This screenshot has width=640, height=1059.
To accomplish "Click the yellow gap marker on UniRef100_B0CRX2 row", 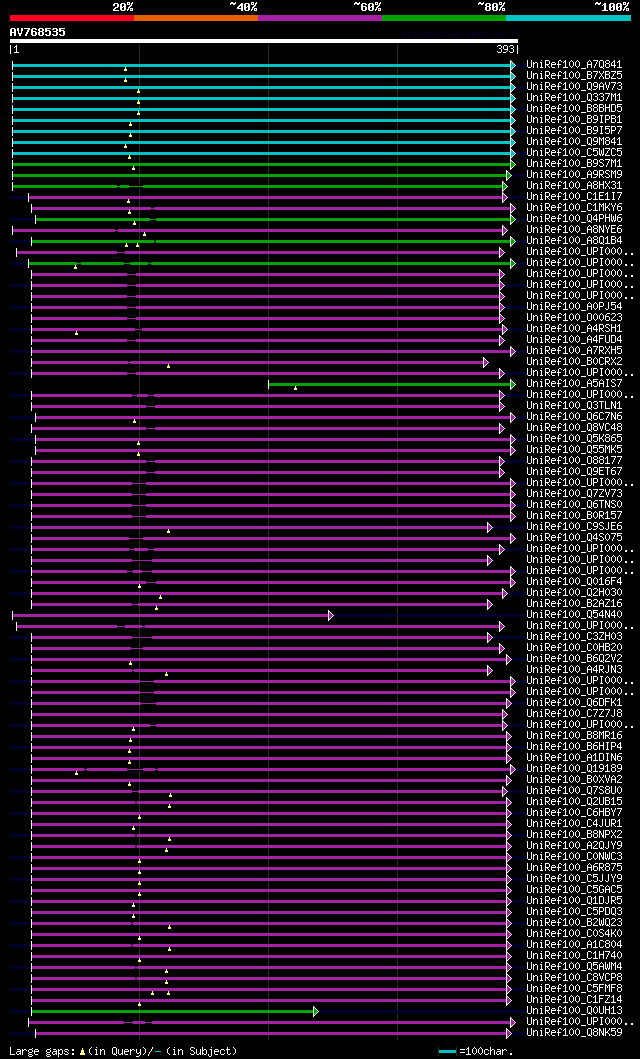I will pyautogui.click(x=168, y=366).
